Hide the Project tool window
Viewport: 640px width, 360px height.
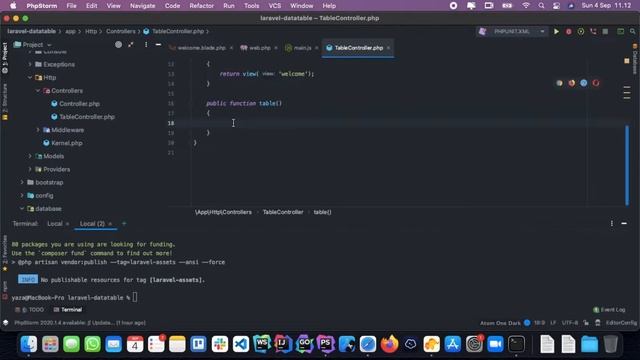158,44
